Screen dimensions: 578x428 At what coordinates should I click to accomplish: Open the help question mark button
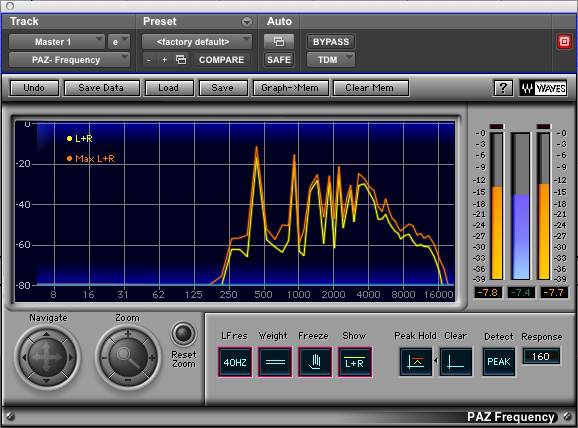click(503, 88)
